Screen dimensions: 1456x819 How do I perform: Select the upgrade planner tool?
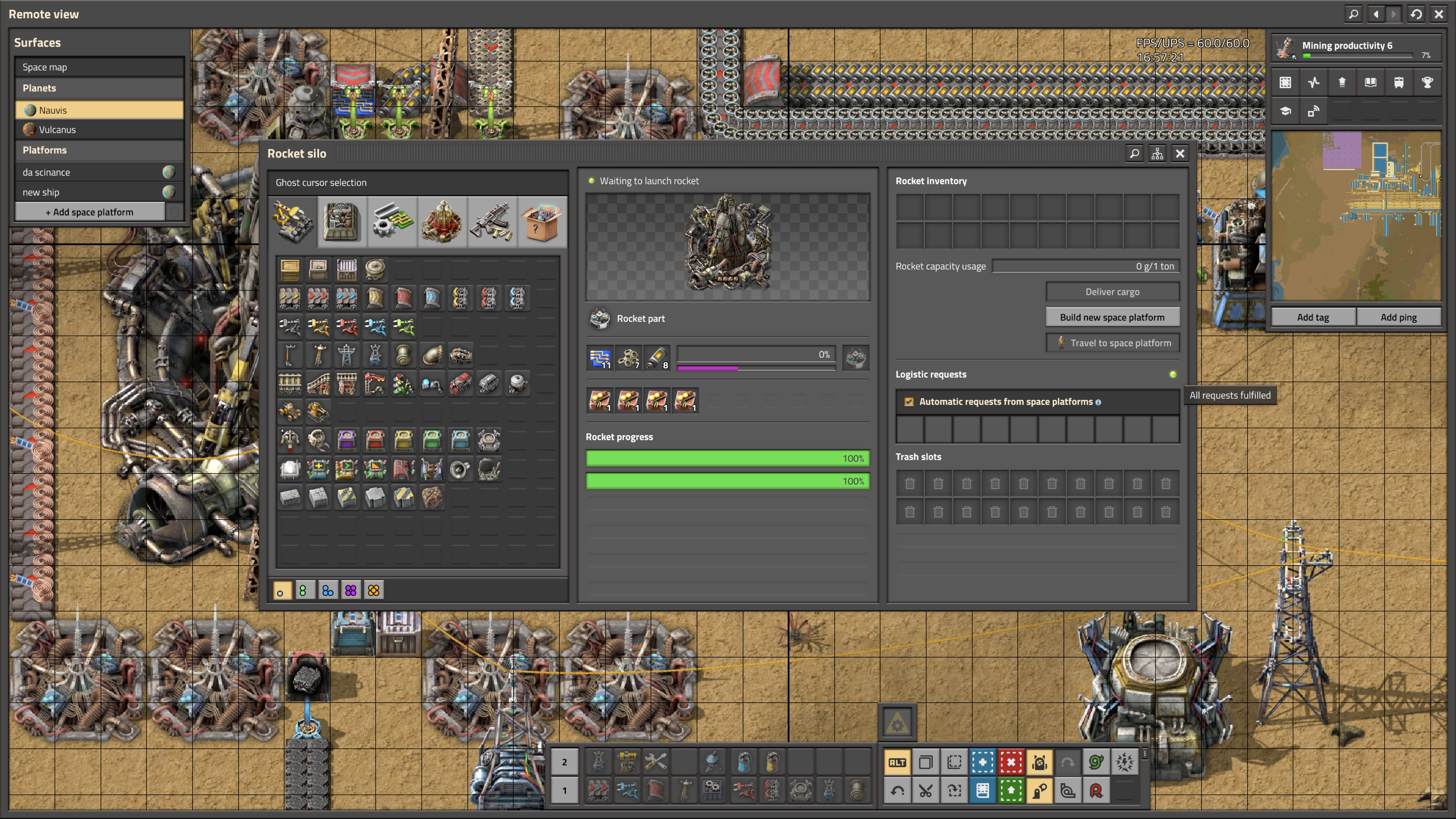[1011, 790]
